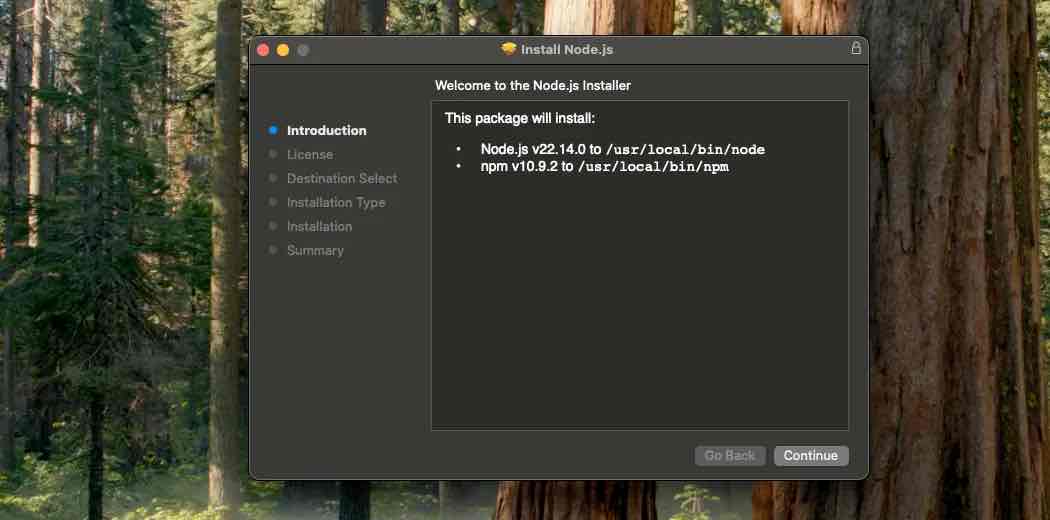1050x520 pixels.
Task: Click the bullet beside the Summary step
Action: click(x=273, y=250)
